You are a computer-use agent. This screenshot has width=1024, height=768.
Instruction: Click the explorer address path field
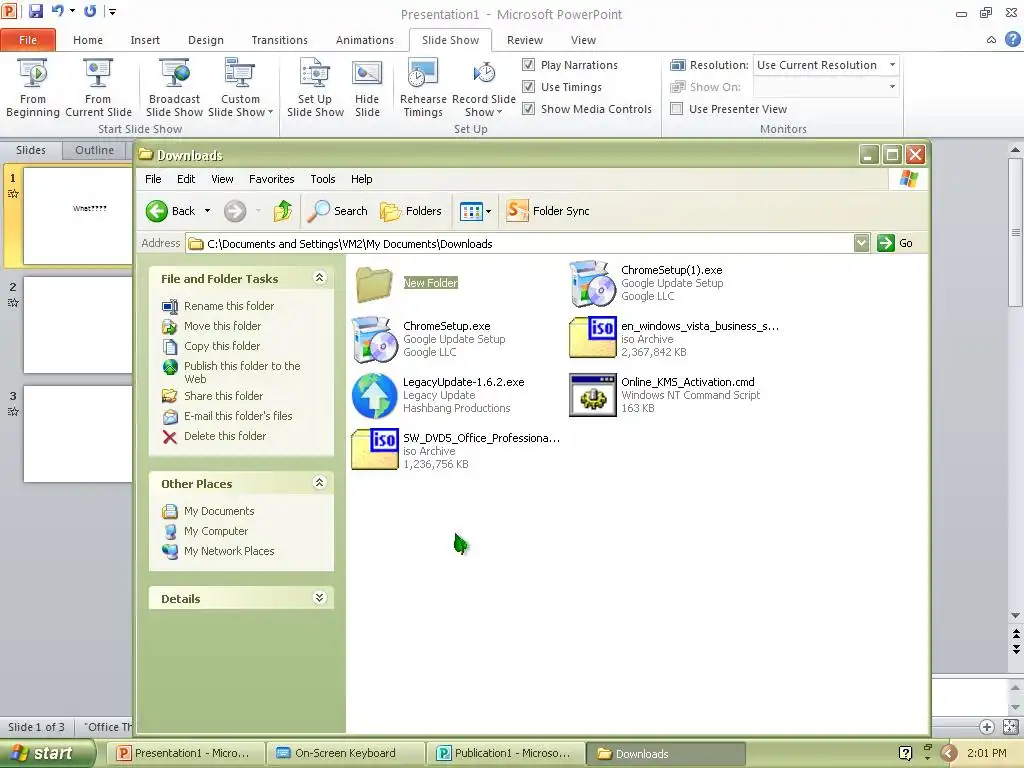pos(520,244)
